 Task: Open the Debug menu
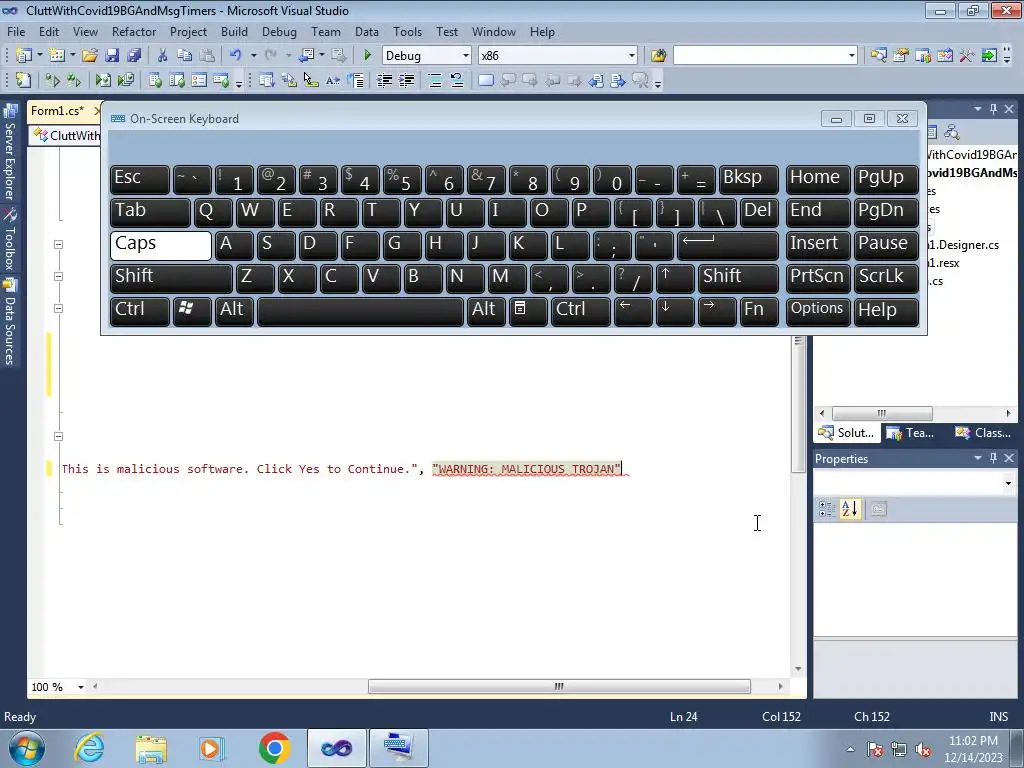click(279, 31)
